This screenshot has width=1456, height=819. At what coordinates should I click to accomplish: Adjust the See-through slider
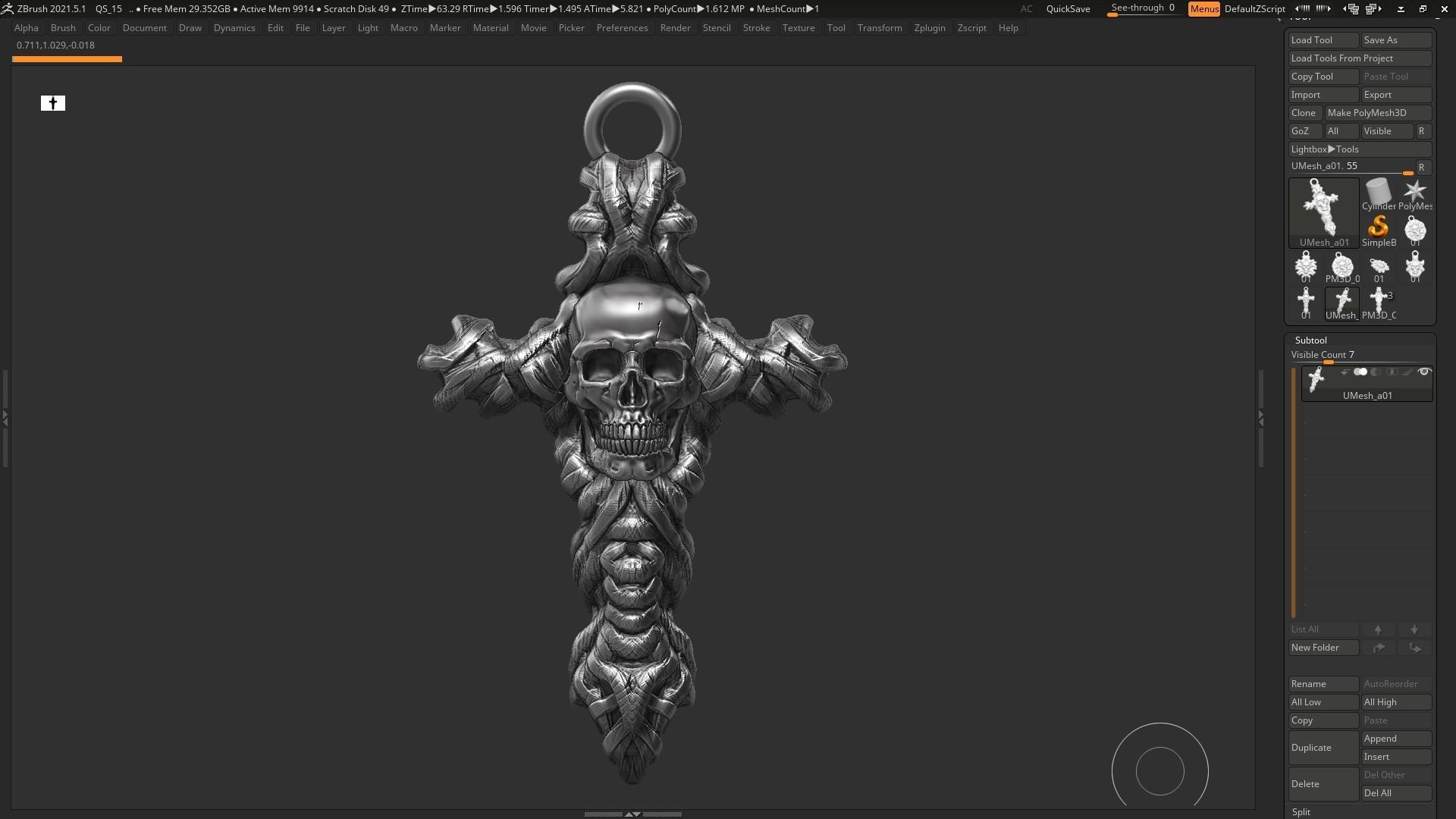pos(1143,8)
